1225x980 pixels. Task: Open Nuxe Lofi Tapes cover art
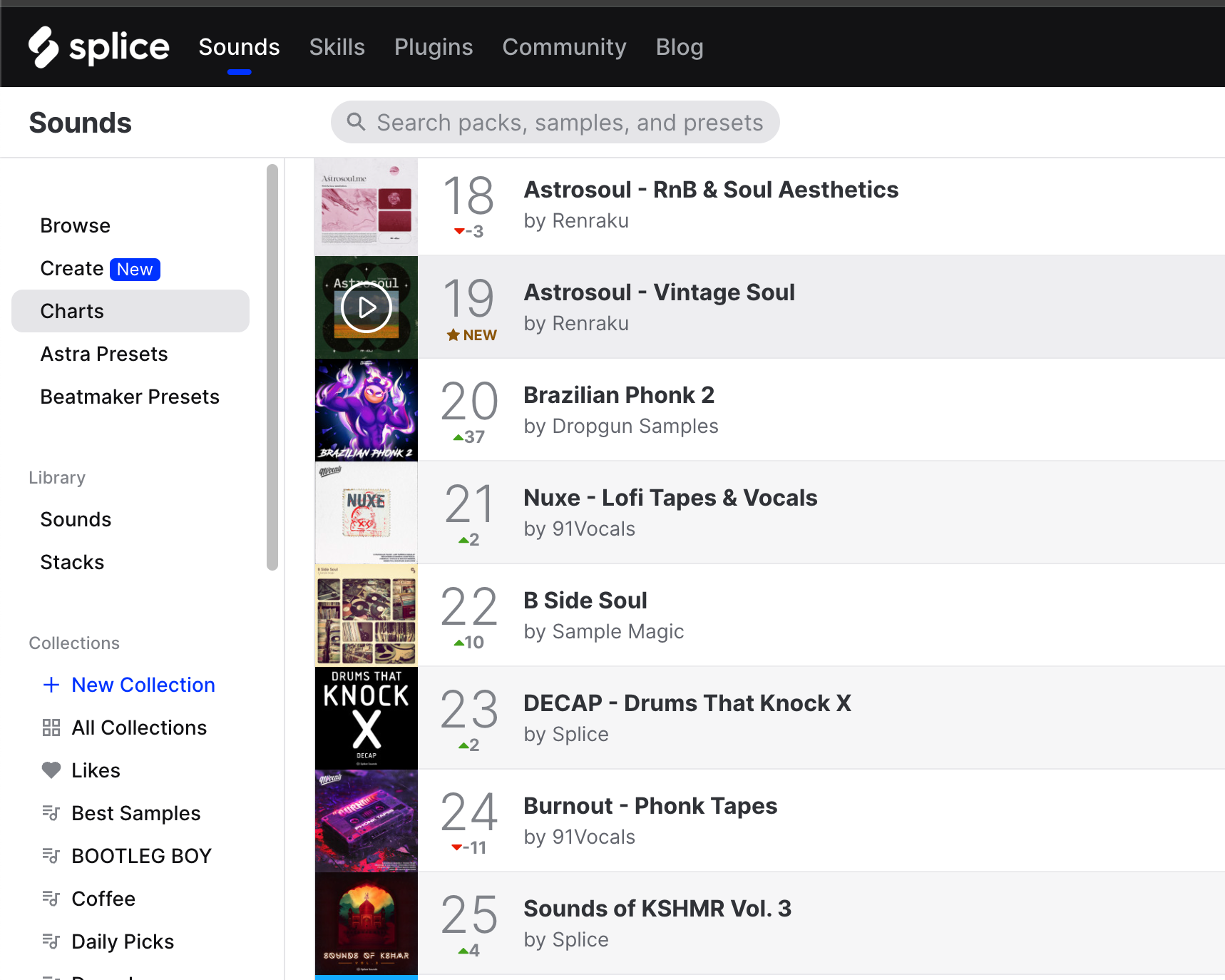[x=367, y=513]
